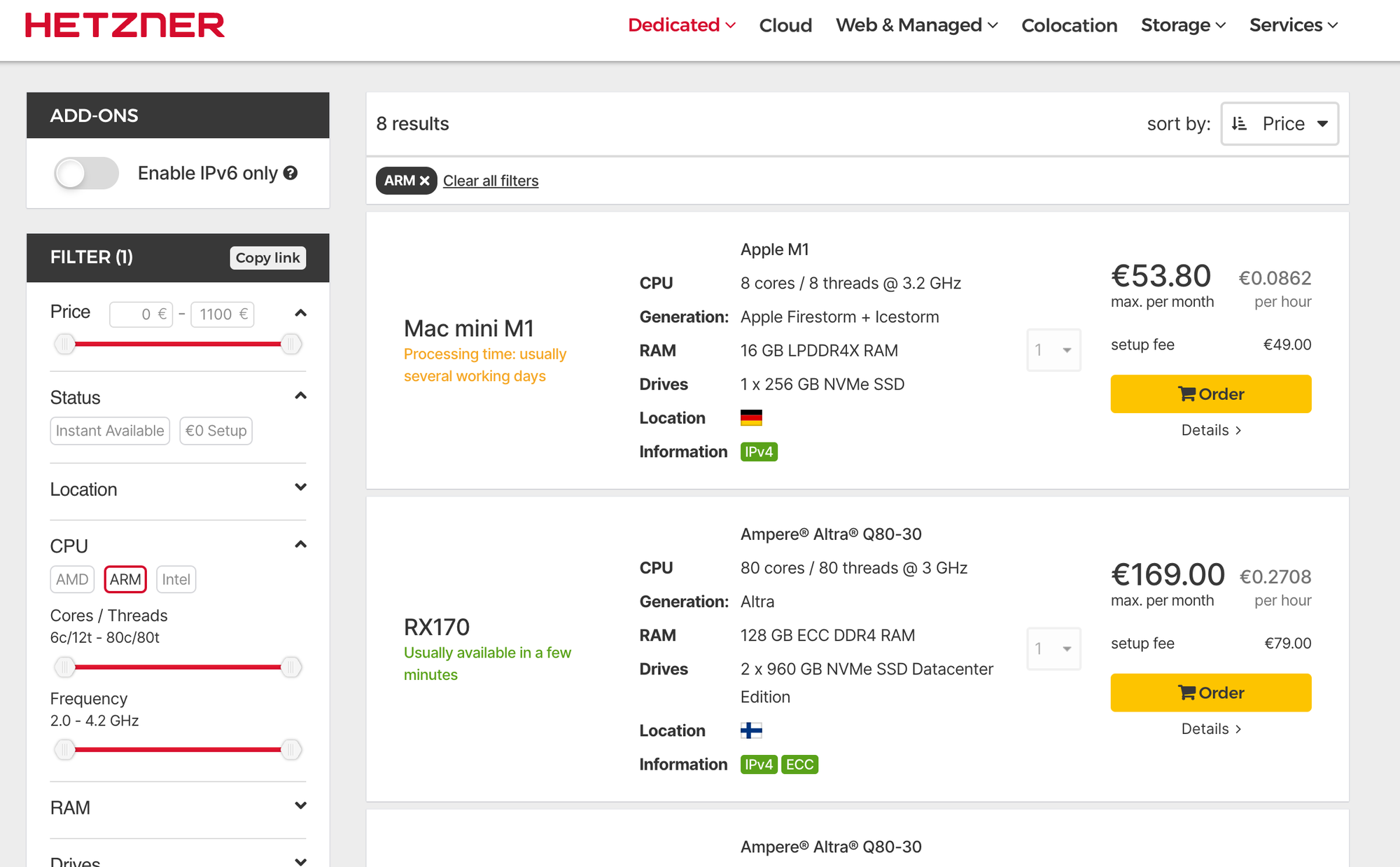Click the Frequency slider right handle
Screen dimensions: 1400x867
point(290,749)
